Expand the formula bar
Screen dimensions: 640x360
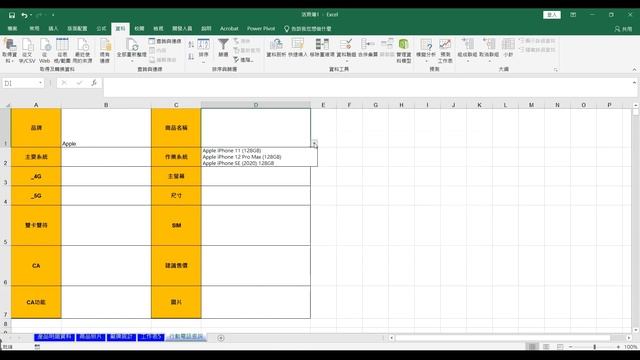[634, 82]
